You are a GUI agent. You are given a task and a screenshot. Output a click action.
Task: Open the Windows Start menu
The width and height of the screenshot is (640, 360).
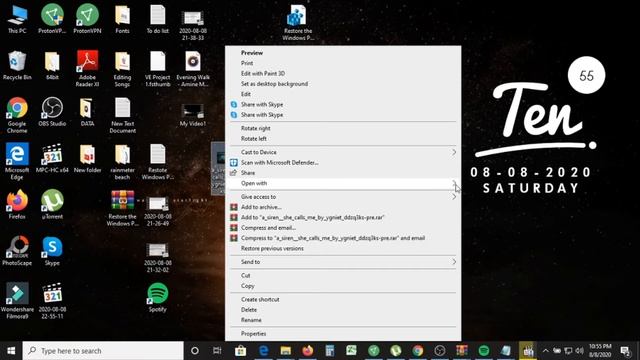coord(11,351)
